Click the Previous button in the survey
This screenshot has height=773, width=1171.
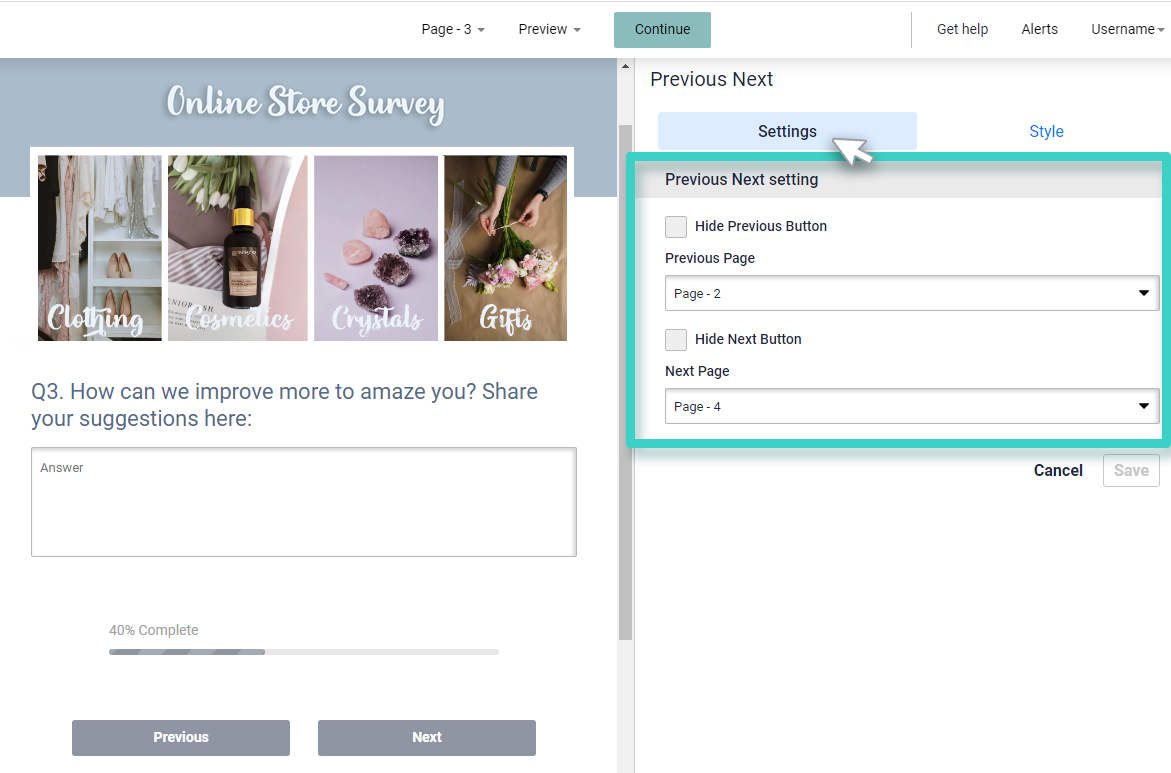[181, 737]
